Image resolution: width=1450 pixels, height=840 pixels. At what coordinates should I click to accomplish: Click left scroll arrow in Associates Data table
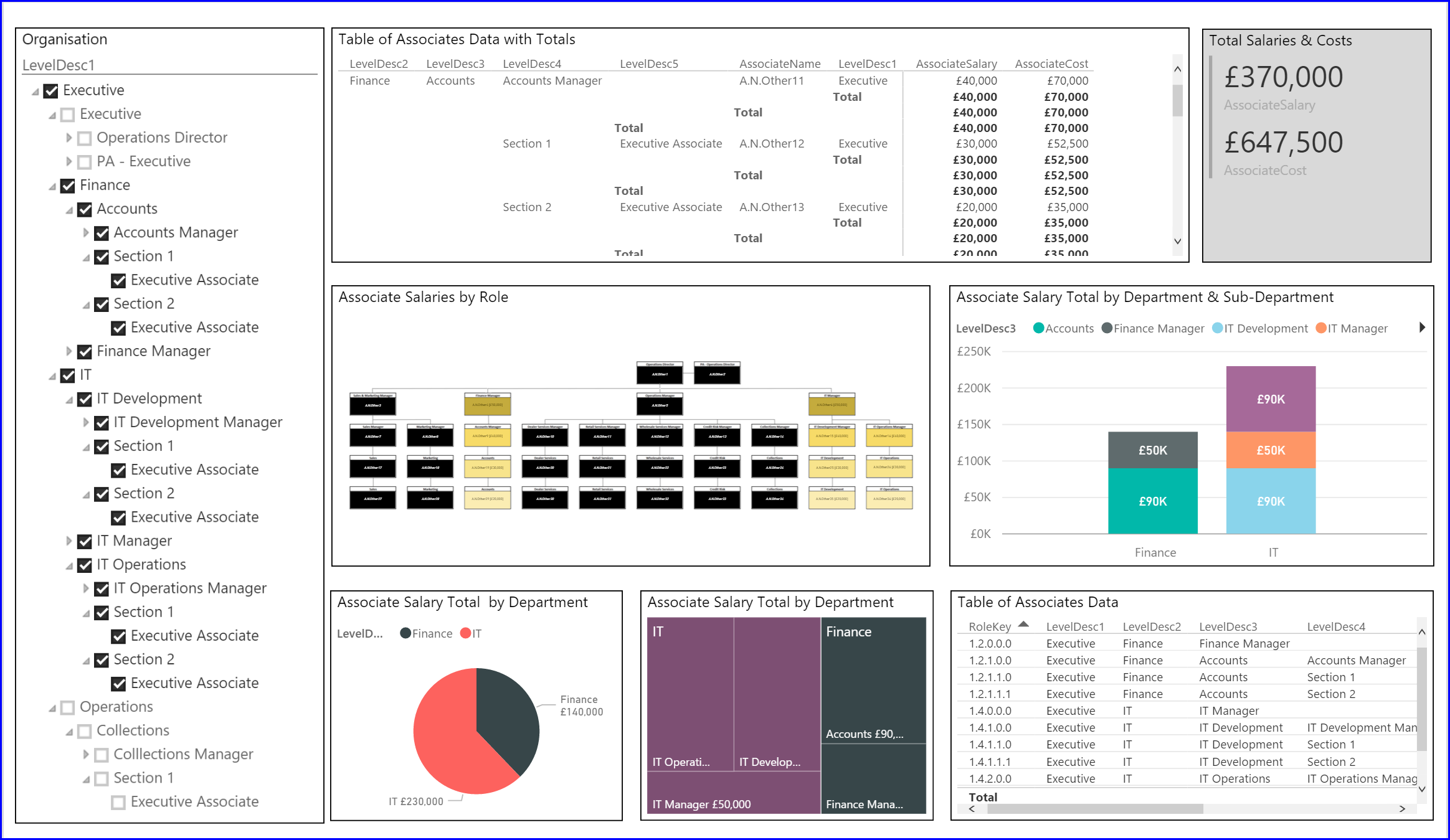pos(972,809)
